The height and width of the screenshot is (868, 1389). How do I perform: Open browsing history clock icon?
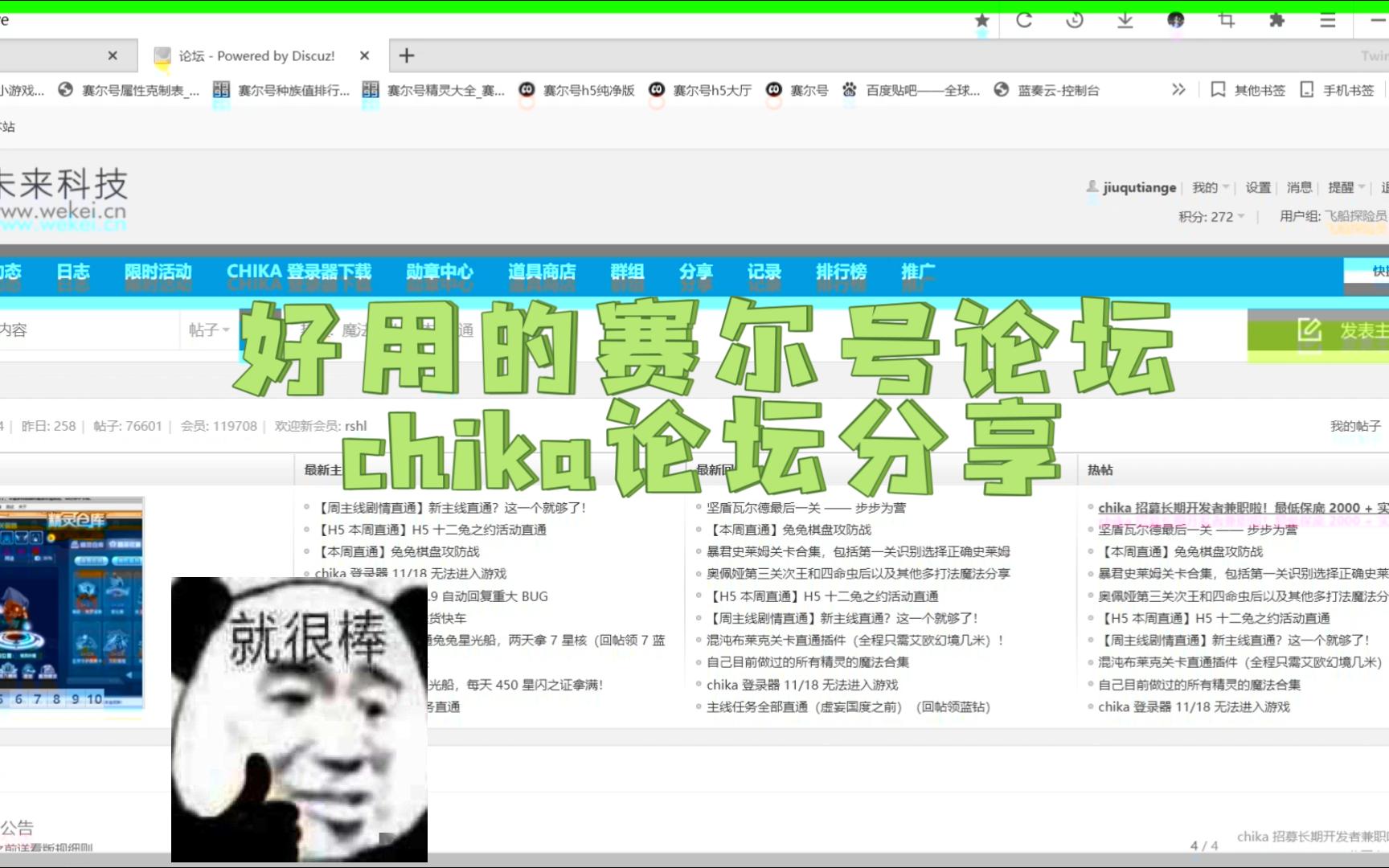[1075, 20]
